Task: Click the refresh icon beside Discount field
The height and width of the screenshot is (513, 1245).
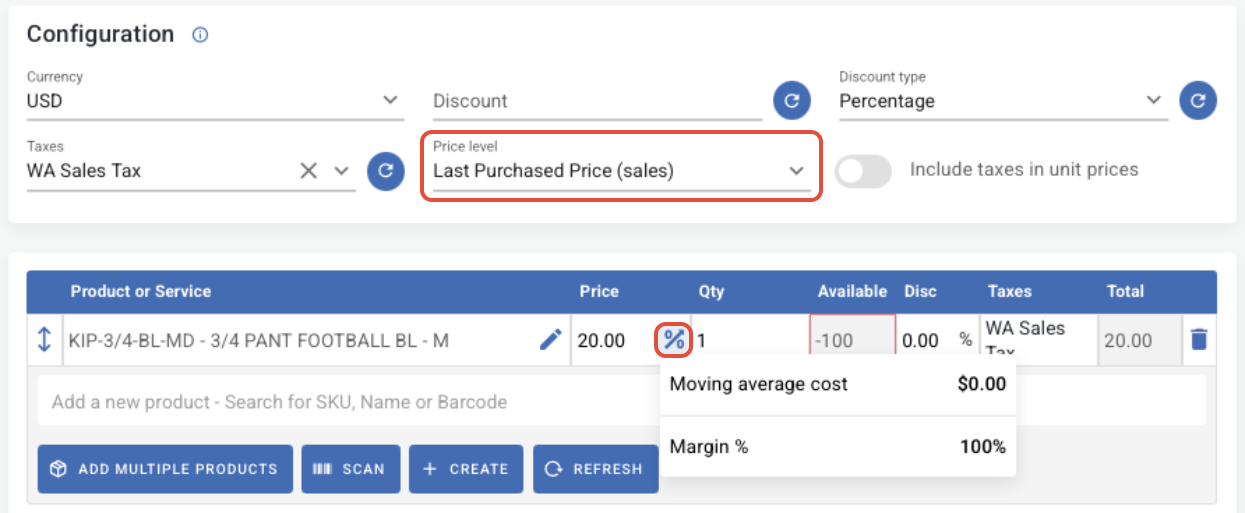Action: (791, 100)
